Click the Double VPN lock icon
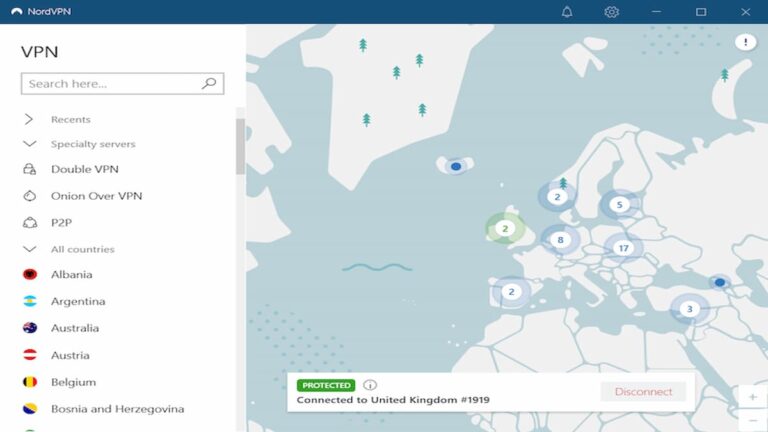Screen dimensions: 768x432 (x=30, y=170)
